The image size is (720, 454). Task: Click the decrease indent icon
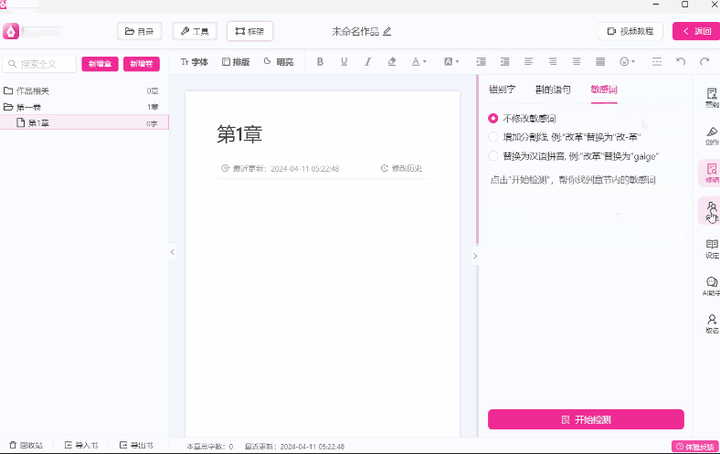[x=505, y=62]
